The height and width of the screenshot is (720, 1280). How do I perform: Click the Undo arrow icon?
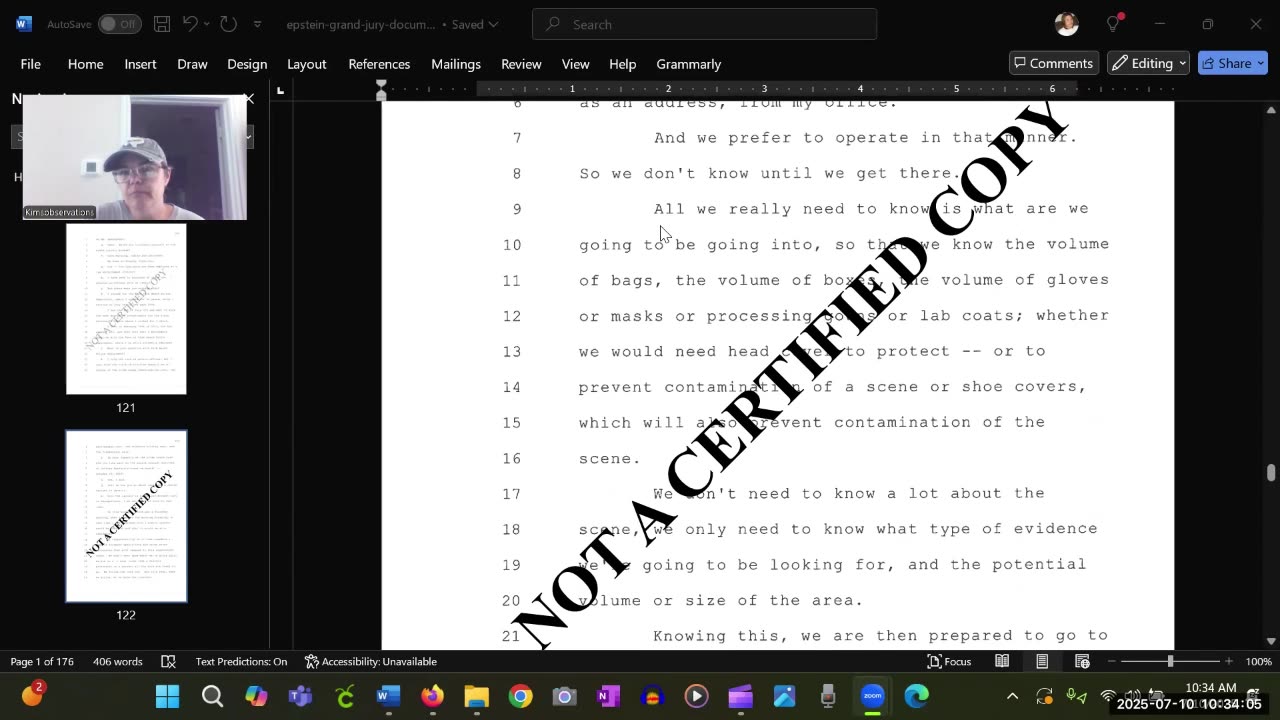pos(191,24)
